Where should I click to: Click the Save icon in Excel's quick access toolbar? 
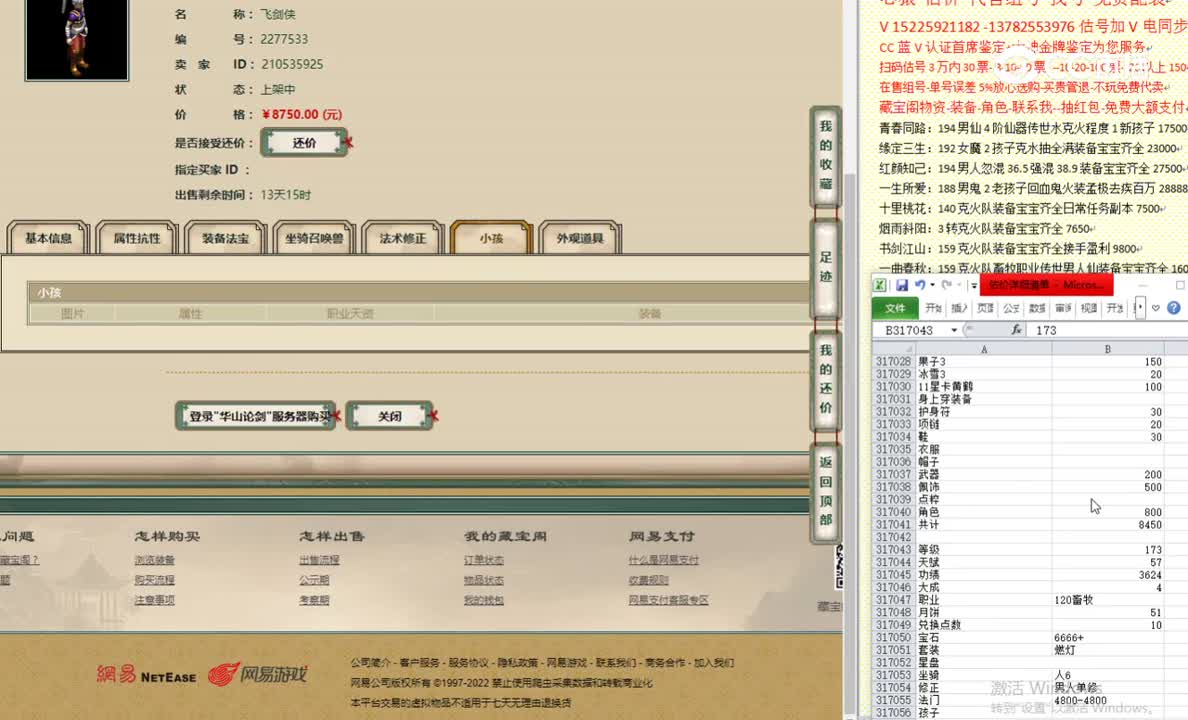[902, 285]
